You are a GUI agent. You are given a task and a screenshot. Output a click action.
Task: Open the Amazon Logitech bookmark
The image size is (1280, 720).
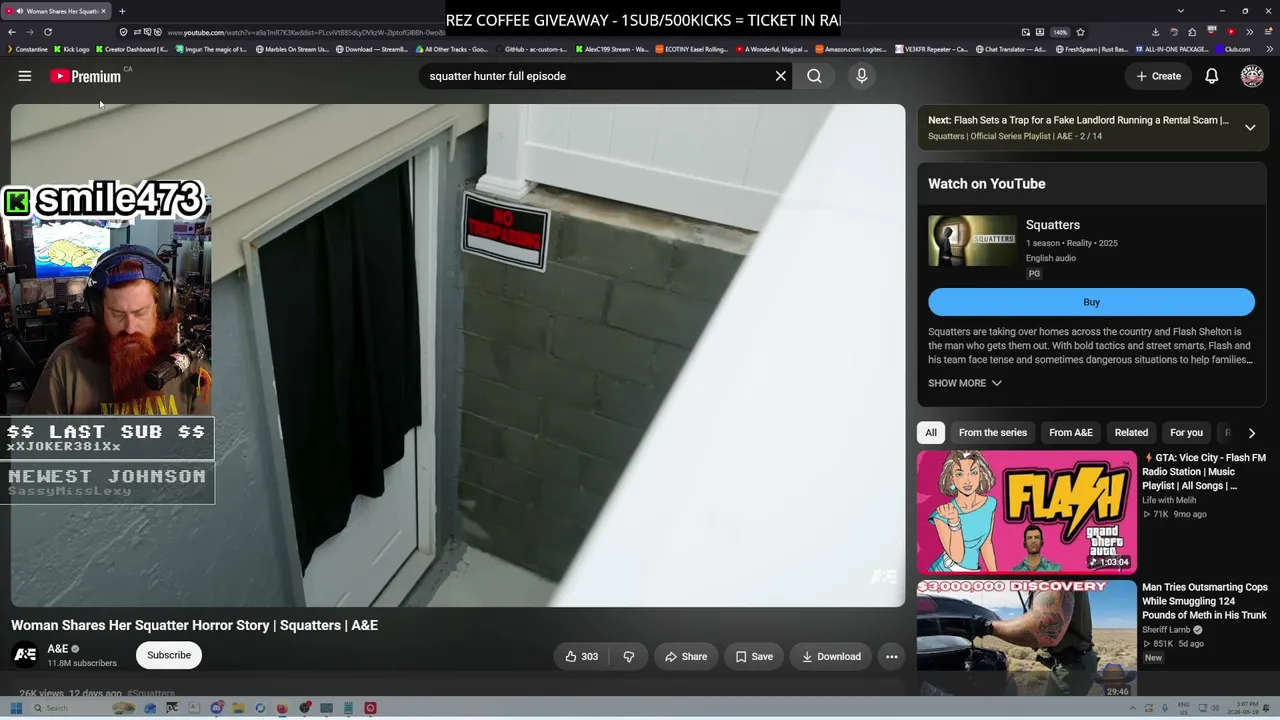pyautogui.click(x=850, y=49)
